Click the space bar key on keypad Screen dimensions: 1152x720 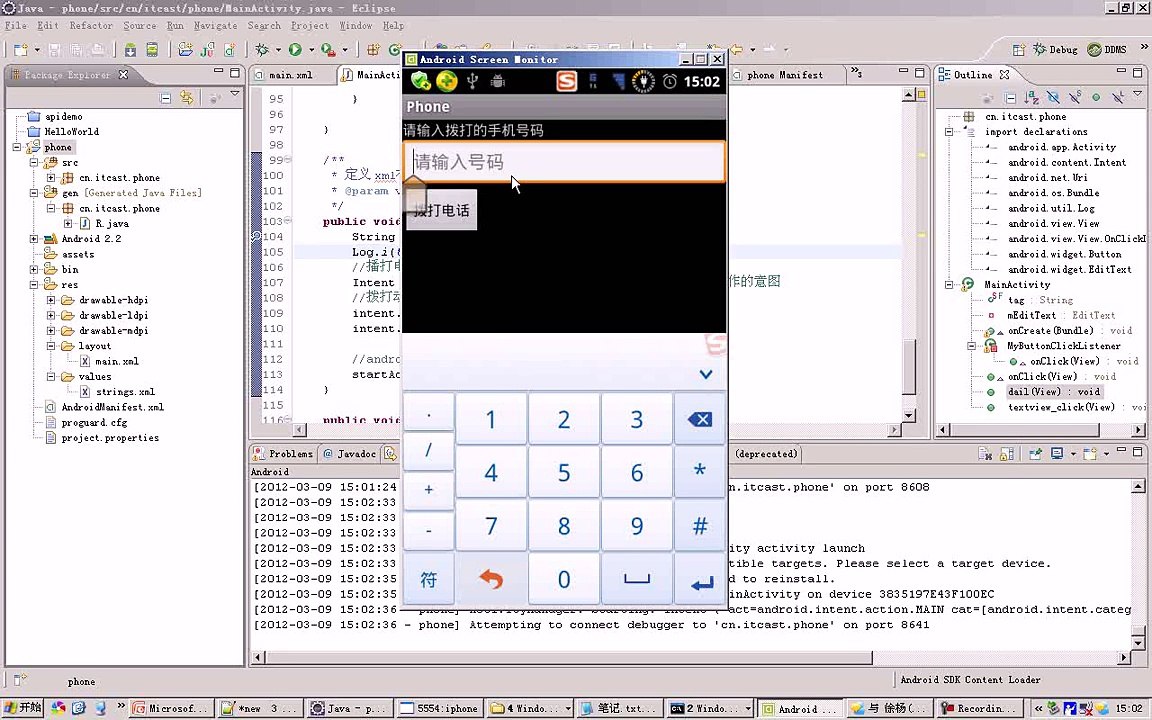(x=636, y=580)
